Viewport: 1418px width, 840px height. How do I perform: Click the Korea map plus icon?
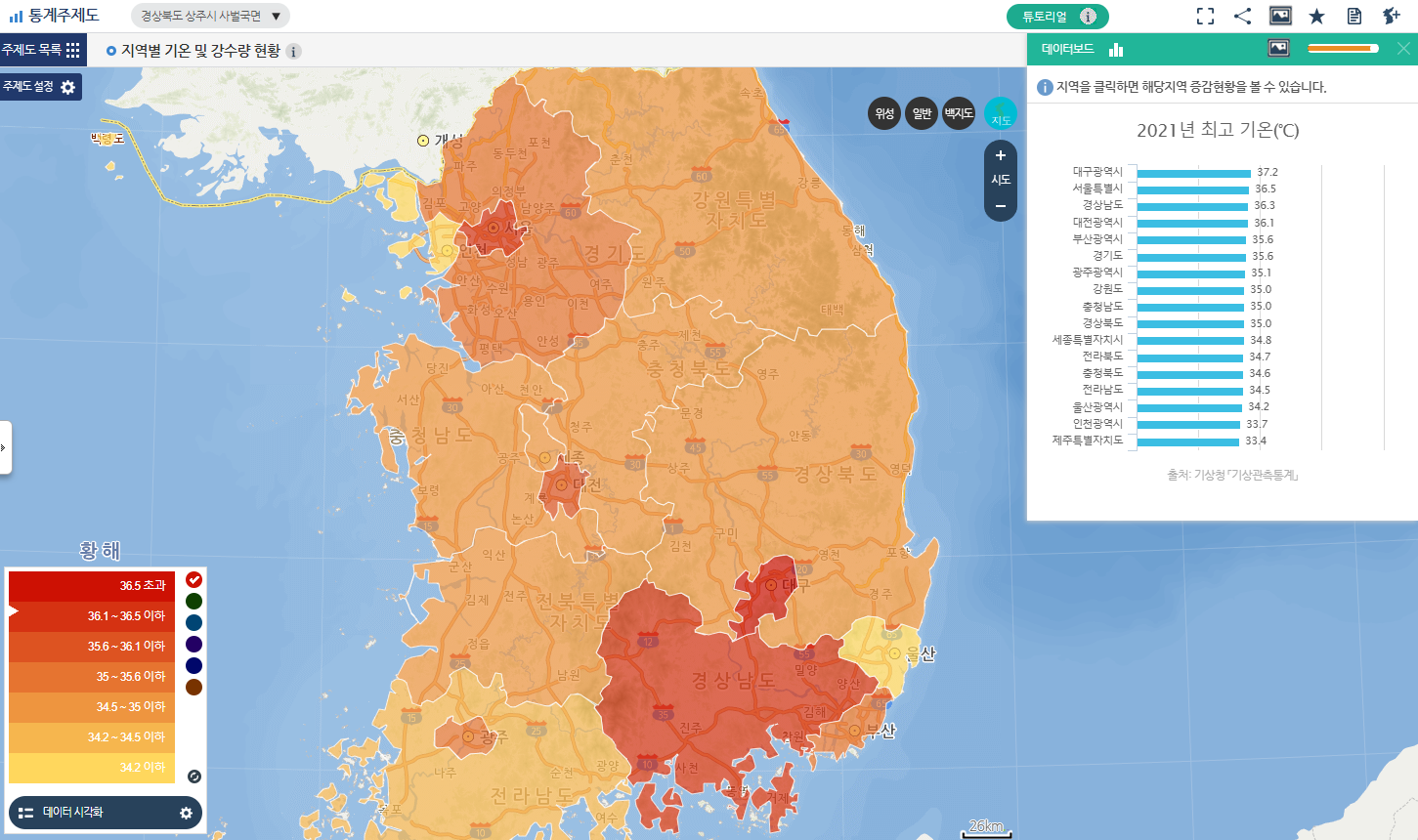pos(1391,16)
